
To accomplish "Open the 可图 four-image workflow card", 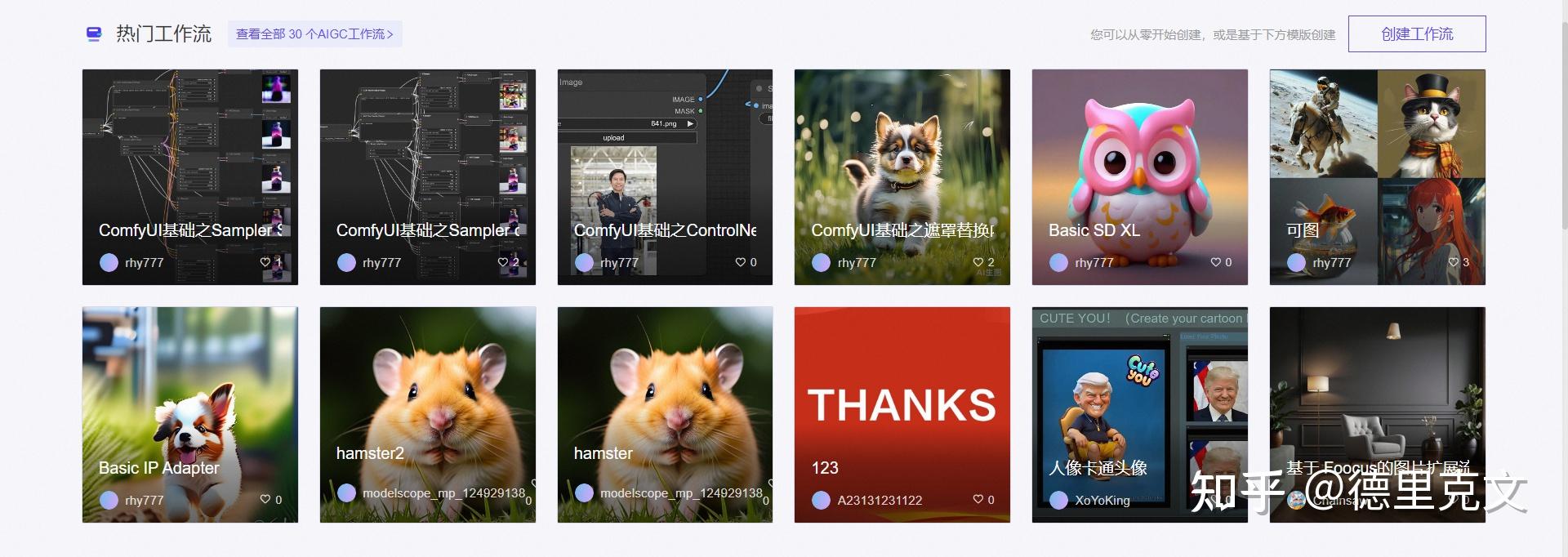I will [x=1378, y=177].
